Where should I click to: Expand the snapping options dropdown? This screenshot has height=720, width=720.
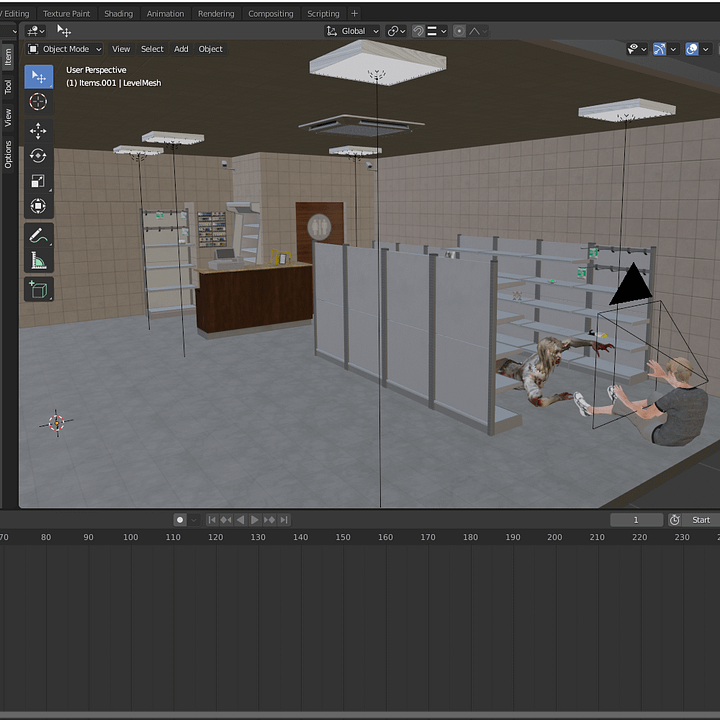pyautogui.click(x=443, y=31)
